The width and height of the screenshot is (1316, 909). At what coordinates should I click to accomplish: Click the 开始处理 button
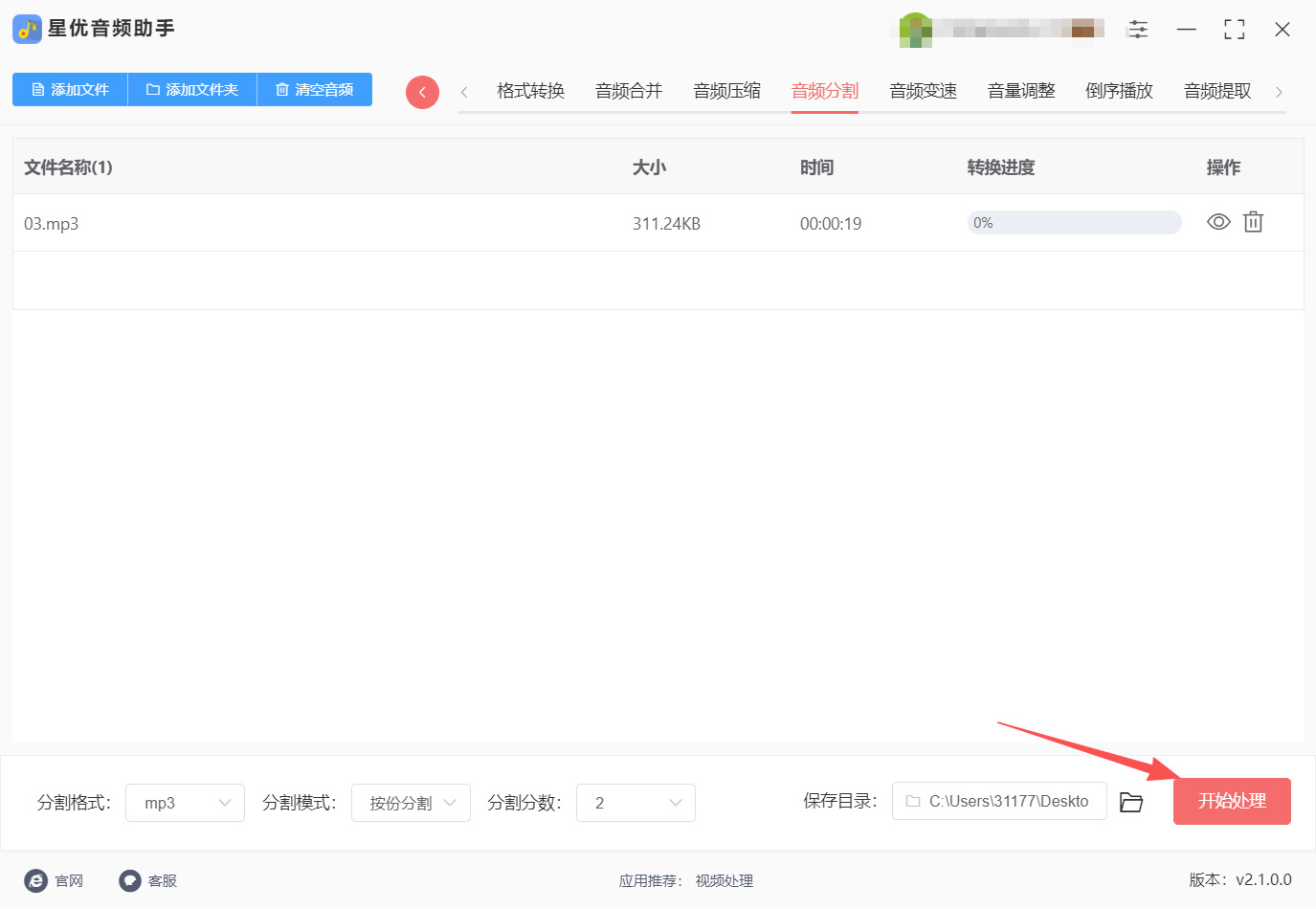coord(1232,801)
